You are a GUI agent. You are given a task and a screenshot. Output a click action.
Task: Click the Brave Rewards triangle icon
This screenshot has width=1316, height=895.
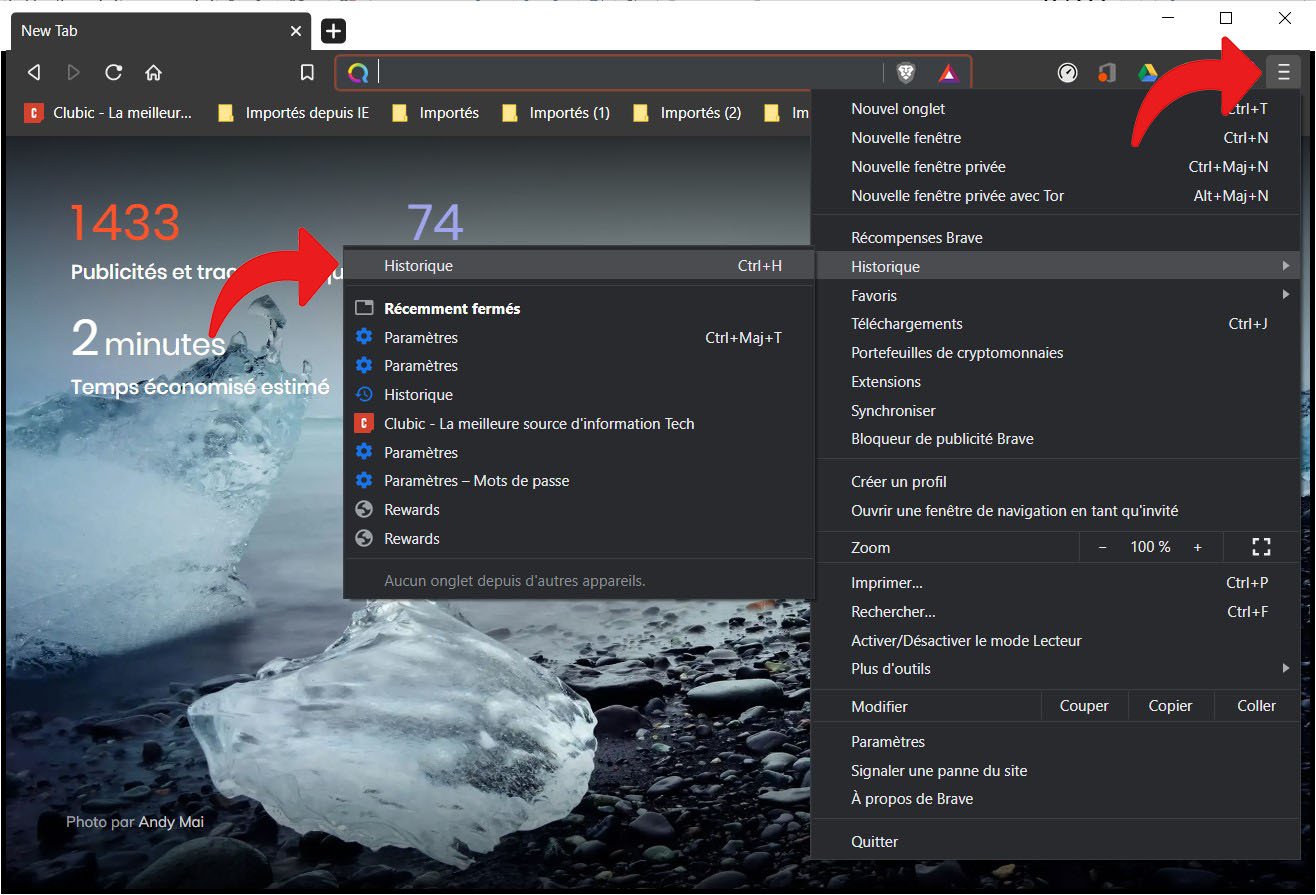tap(948, 72)
